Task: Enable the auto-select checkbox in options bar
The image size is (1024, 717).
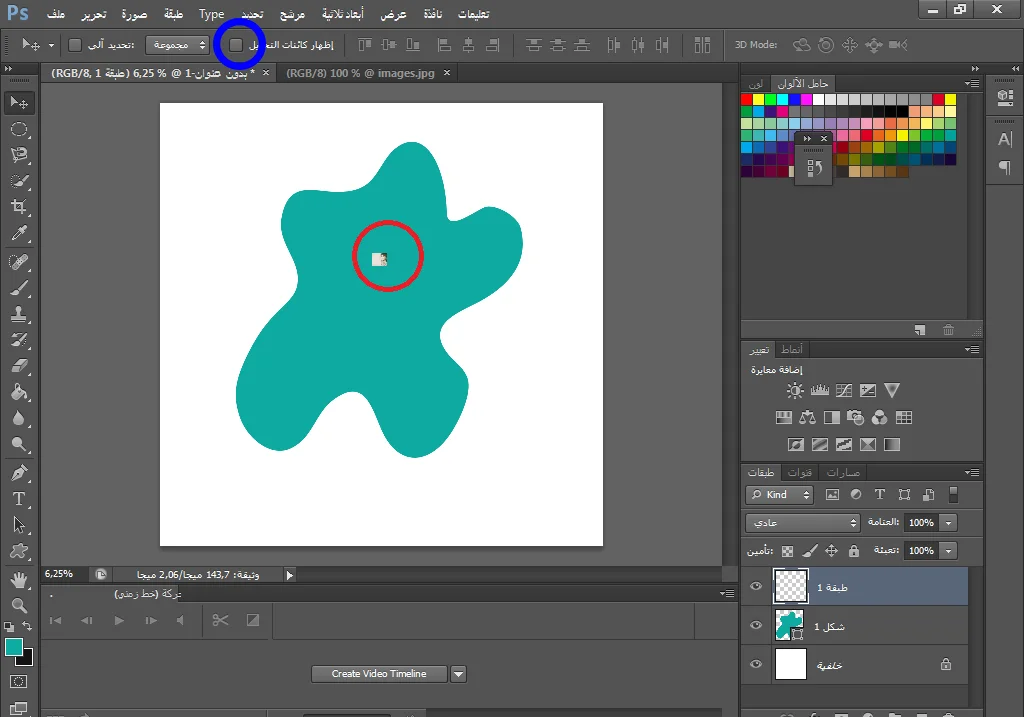Action: (75, 45)
